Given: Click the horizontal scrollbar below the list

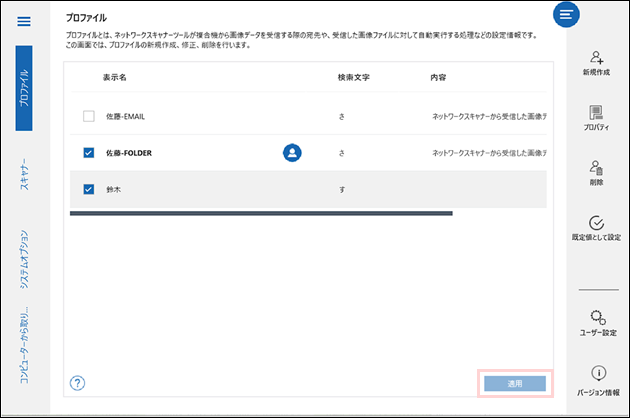Looking at the screenshot, I should tap(260, 213).
